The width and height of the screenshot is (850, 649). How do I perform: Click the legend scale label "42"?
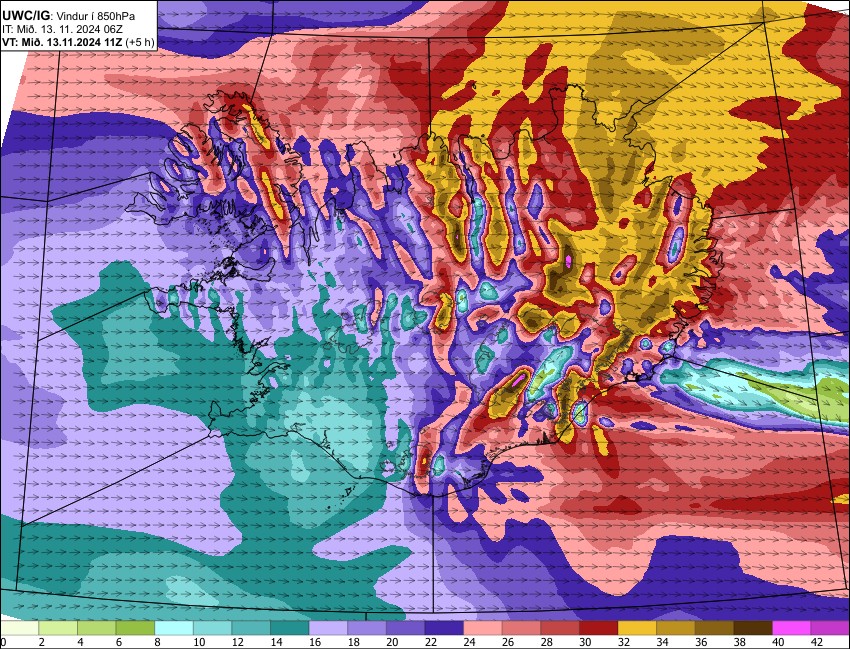(x=816, y=642)
